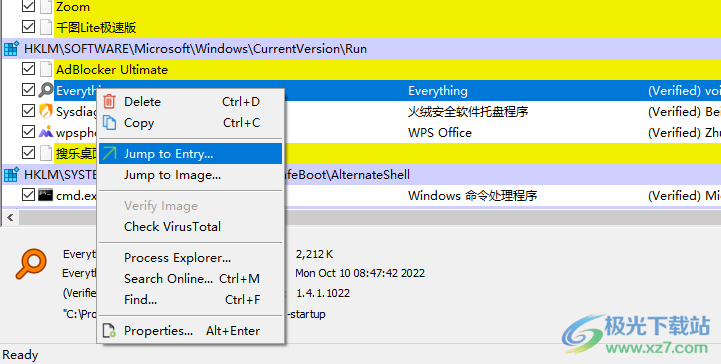Click the wpsphotoautoasso purple icon

coord(46,132)
